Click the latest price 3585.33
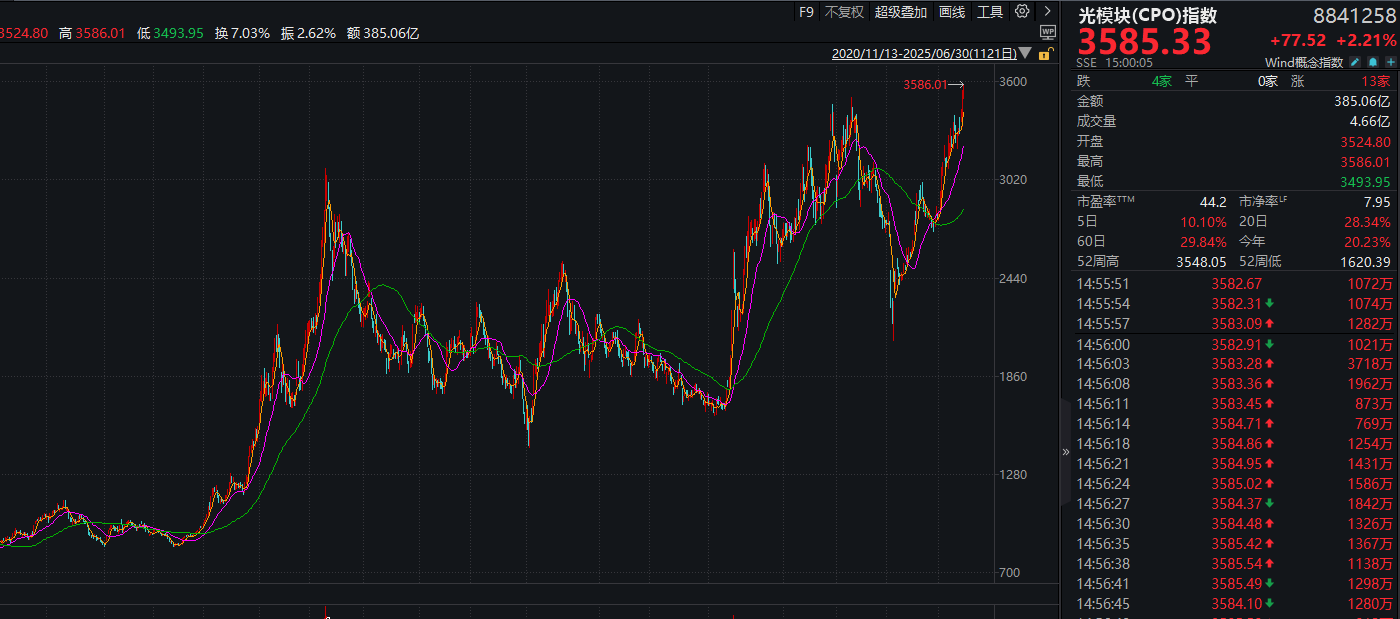1400x619 pixels. click(x=1144, y=42)
